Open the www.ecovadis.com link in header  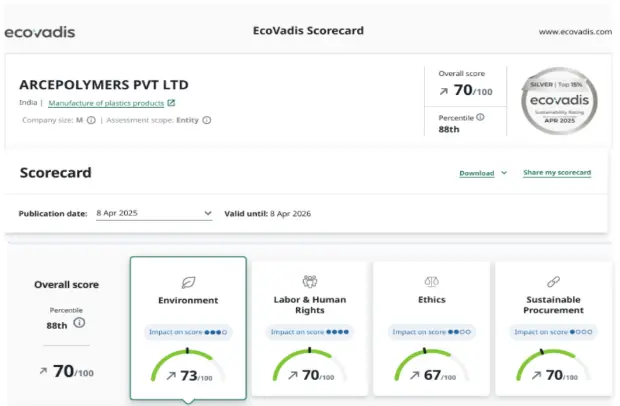(x=574, y=32)
